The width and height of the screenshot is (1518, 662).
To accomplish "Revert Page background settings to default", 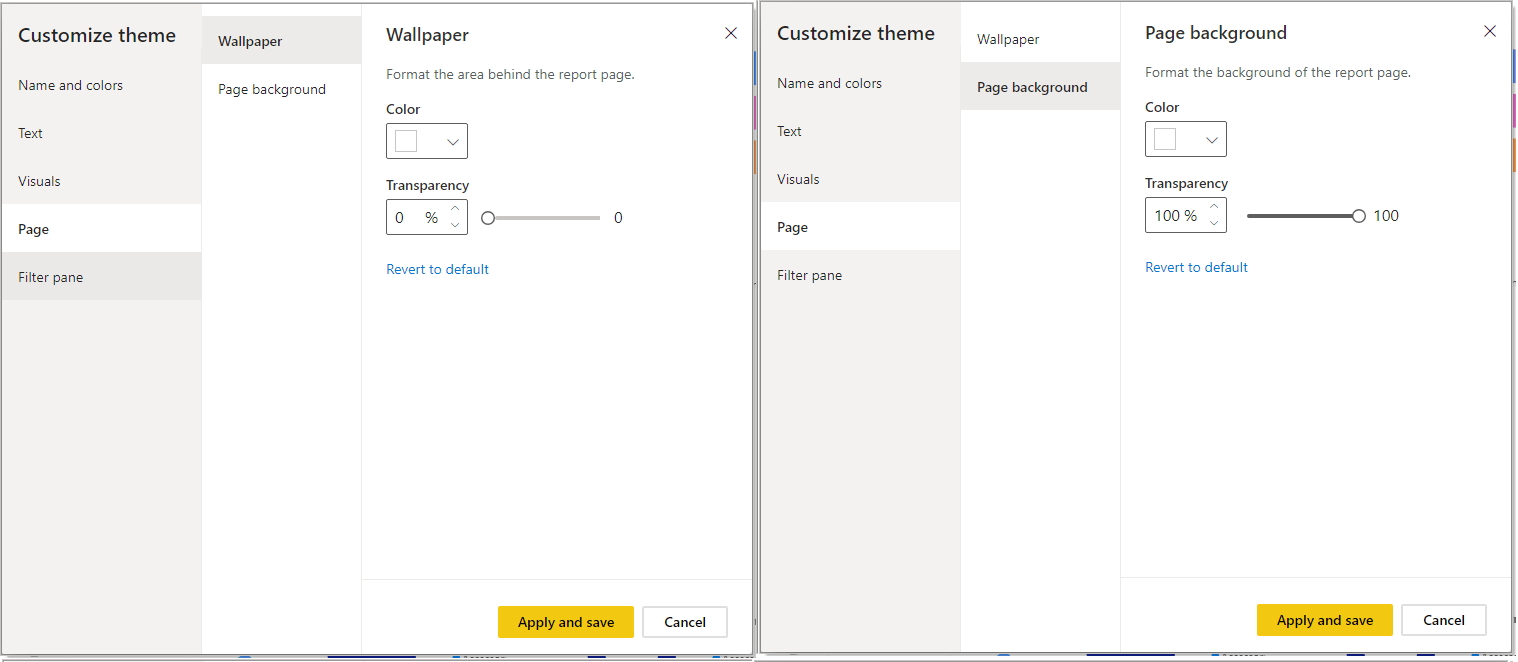I will click(1196, 267).
